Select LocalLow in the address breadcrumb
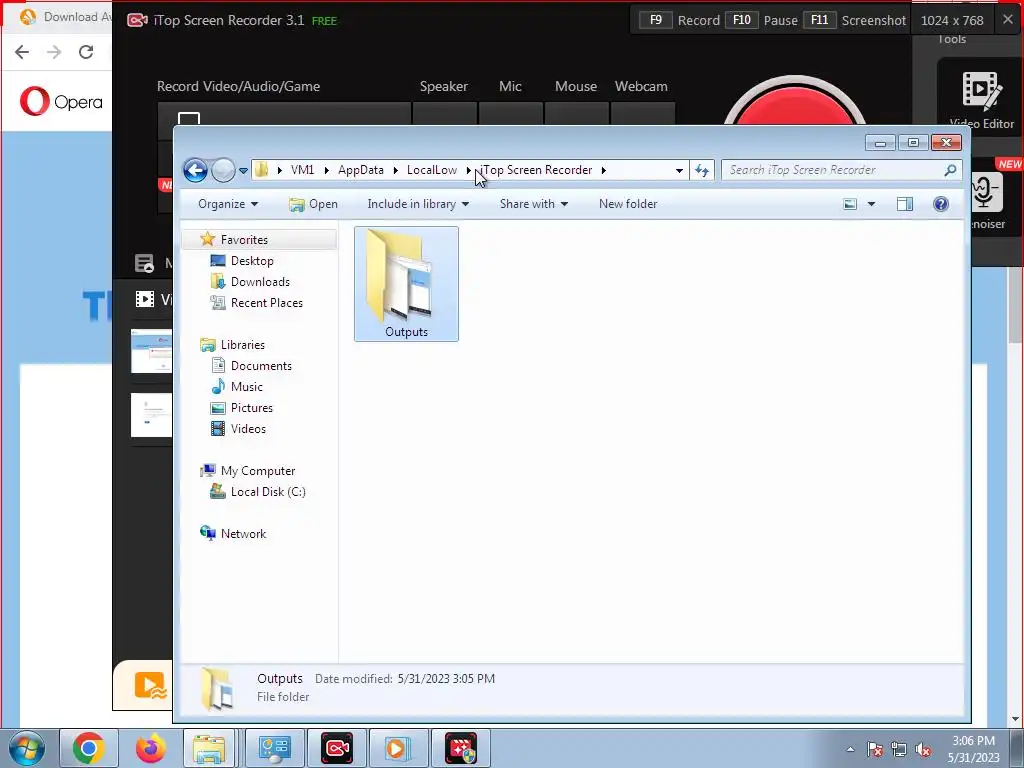This screenshot has height=768, width=1024. (432, 170)
